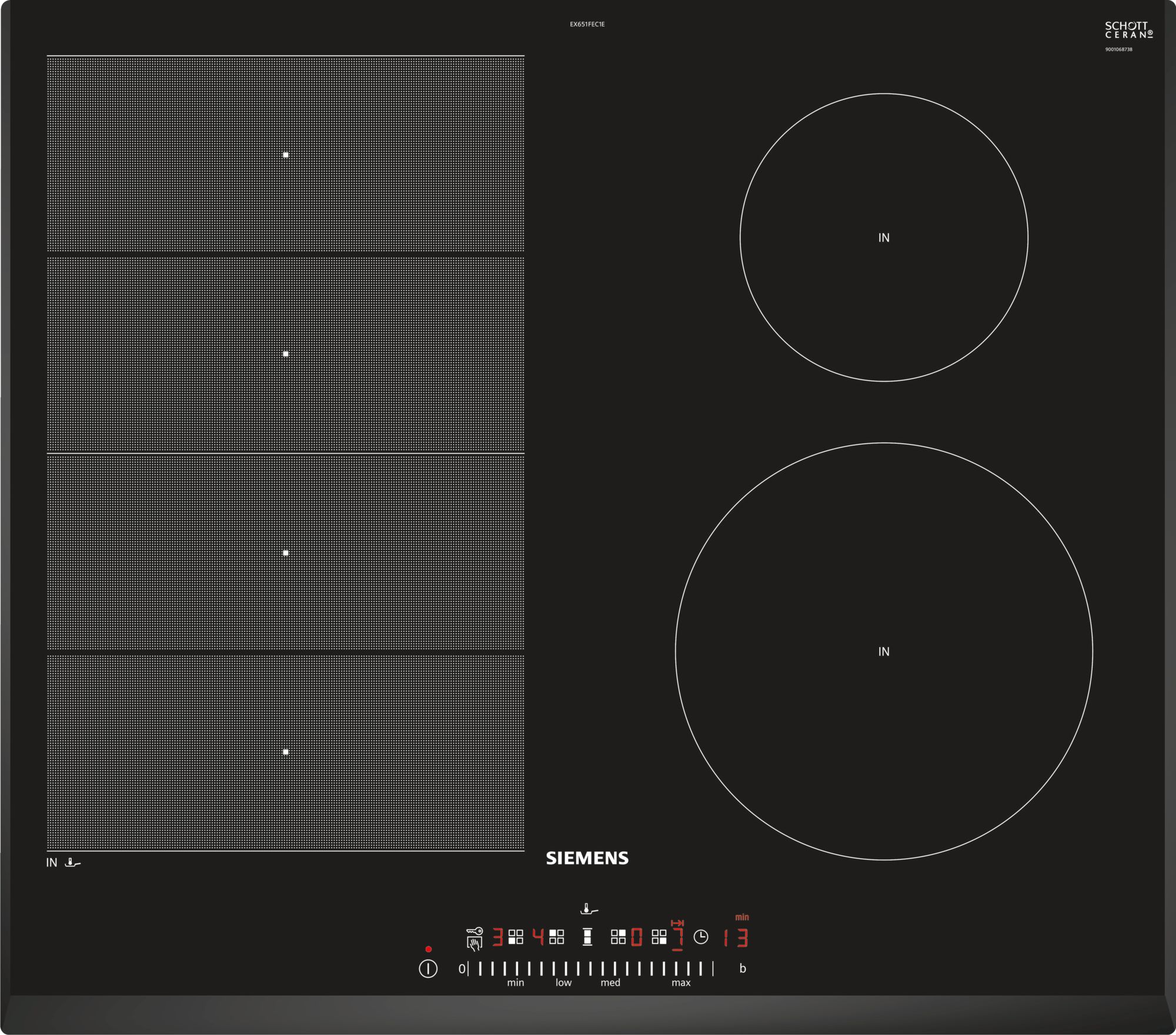Tap the key and hand childproof lock icon

(x=475, y=939)
